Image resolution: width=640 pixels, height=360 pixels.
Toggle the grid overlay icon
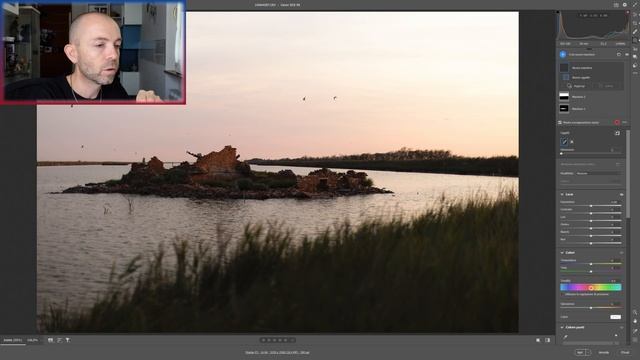tap(635, 340)
